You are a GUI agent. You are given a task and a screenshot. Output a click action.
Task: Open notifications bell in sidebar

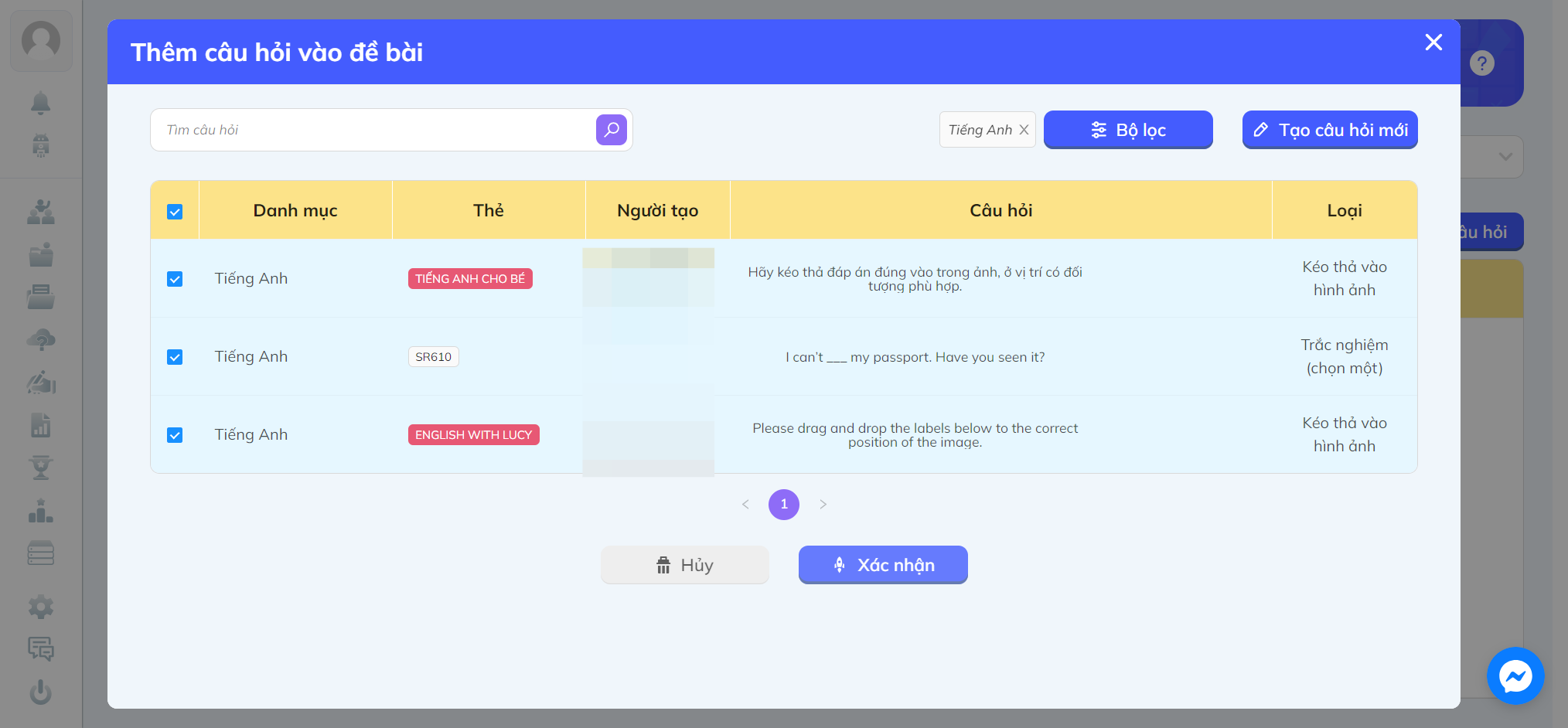tap(41, 103)
